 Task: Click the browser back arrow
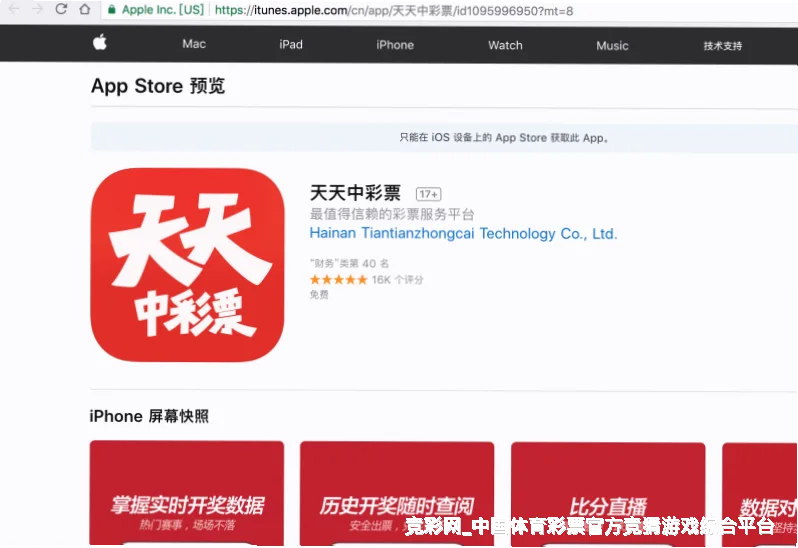coord(14,9)
